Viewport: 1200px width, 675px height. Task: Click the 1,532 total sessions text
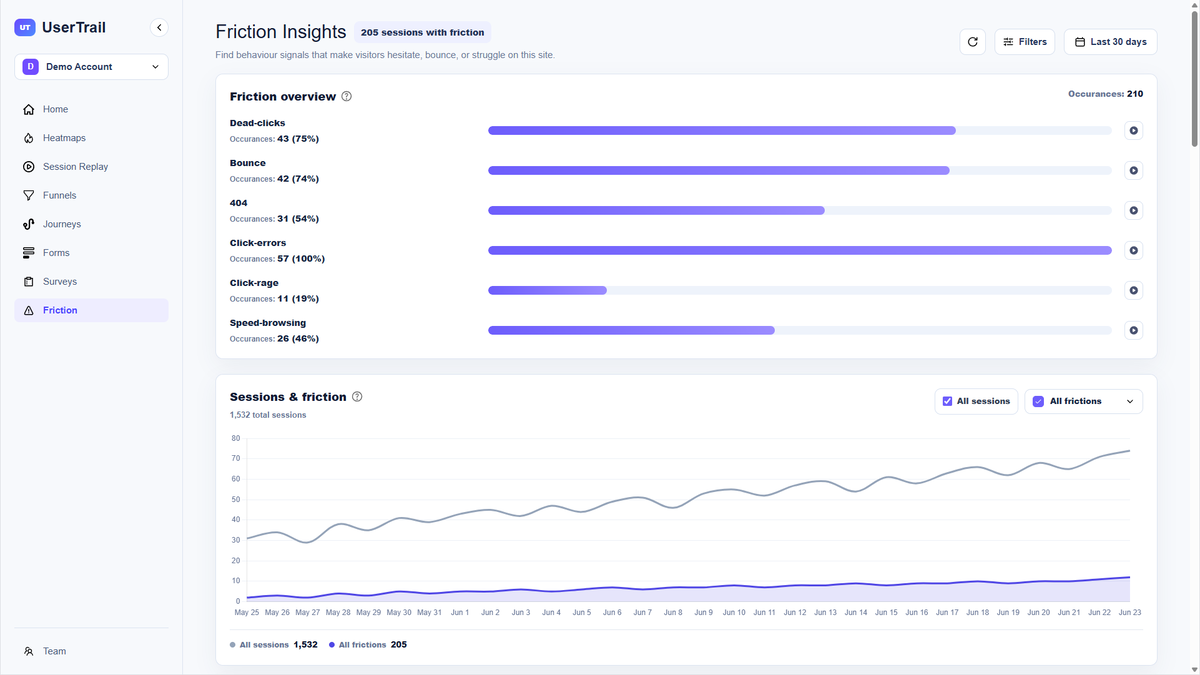268,415
